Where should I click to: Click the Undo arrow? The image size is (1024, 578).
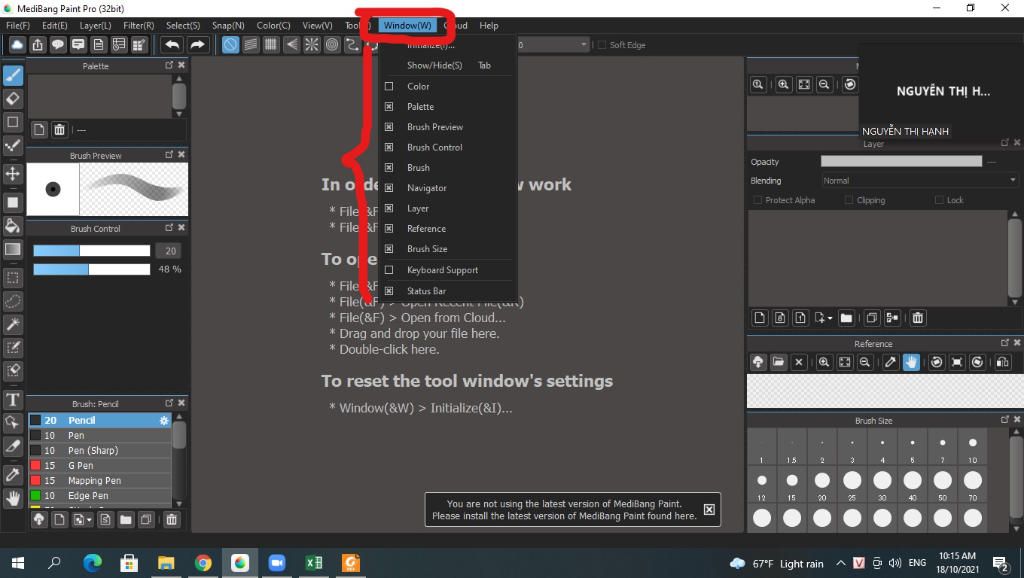click(172, 44)
